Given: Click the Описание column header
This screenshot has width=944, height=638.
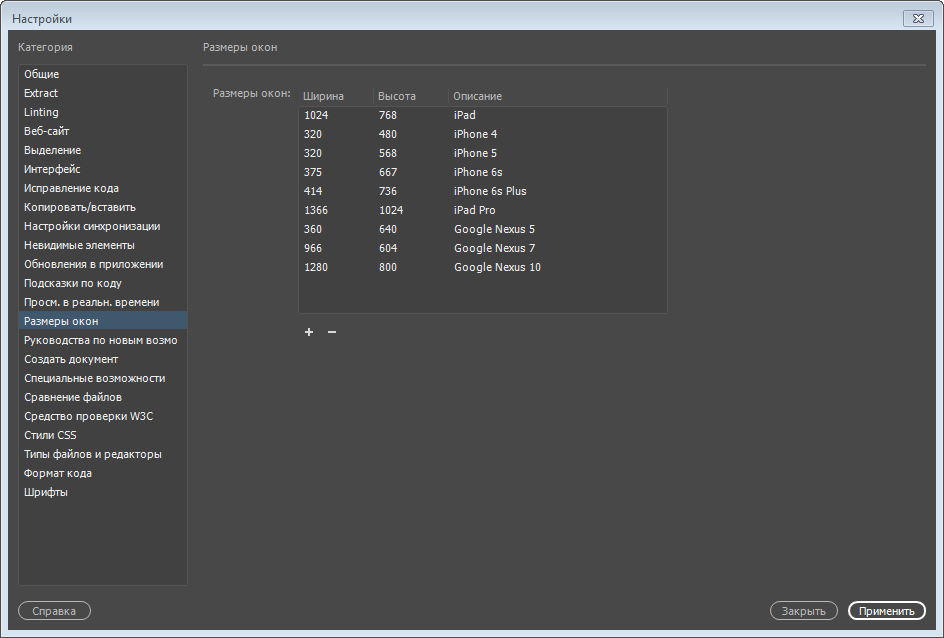Looking at the screenshot, I should coord(477,96).
